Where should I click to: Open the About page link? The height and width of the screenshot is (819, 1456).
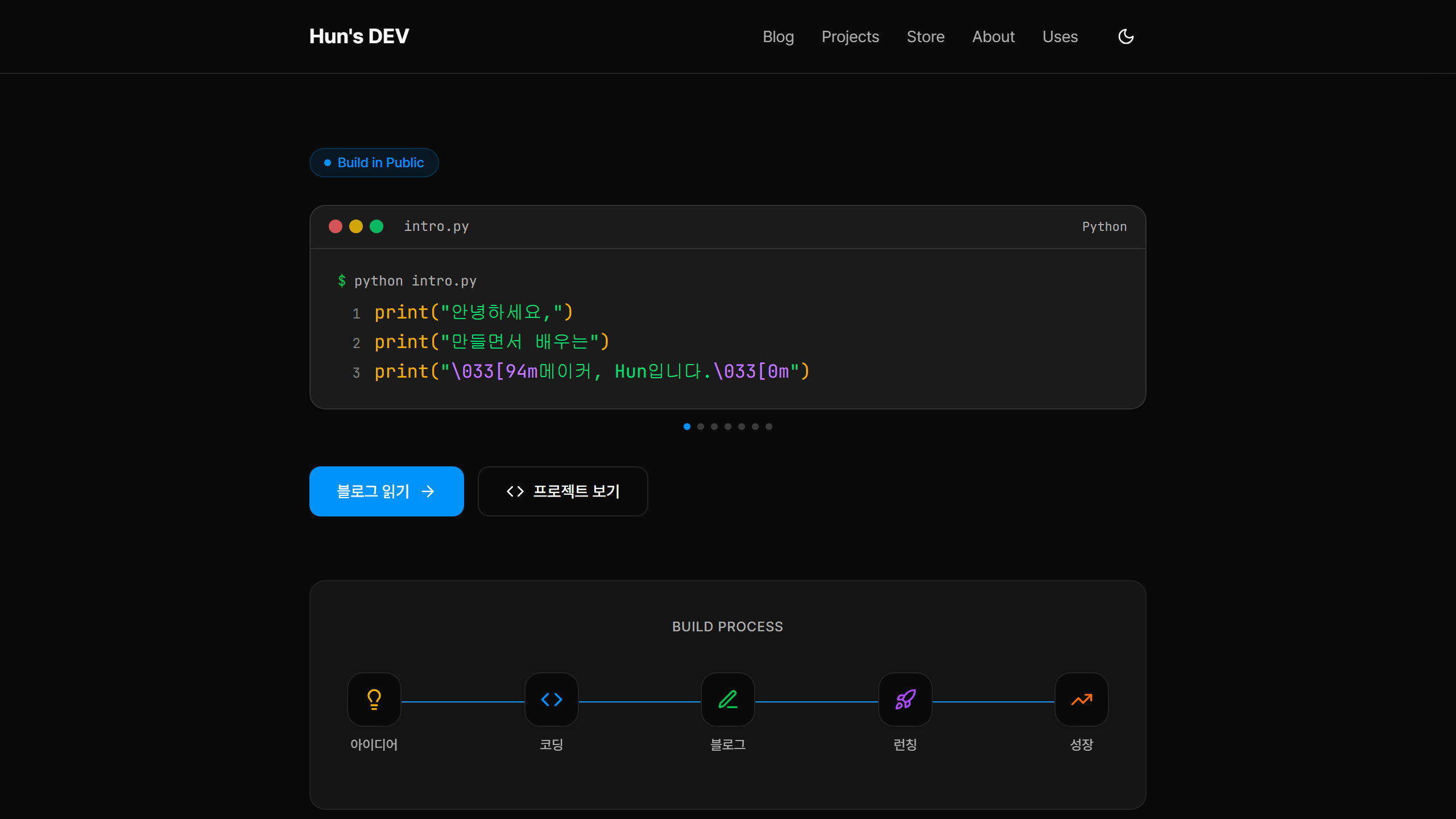click(x=993, y=36)
